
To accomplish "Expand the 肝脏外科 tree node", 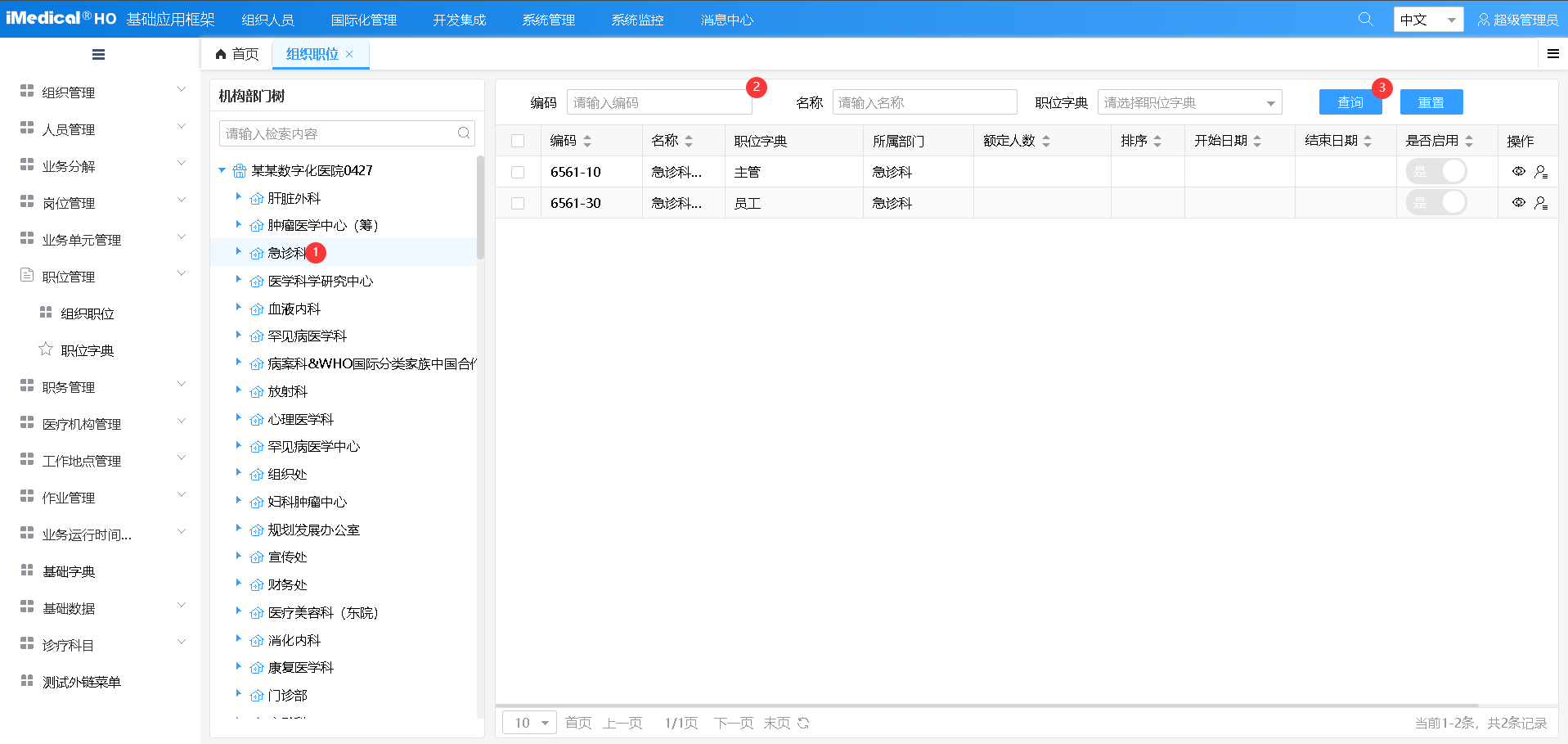I will pos(238,197).
